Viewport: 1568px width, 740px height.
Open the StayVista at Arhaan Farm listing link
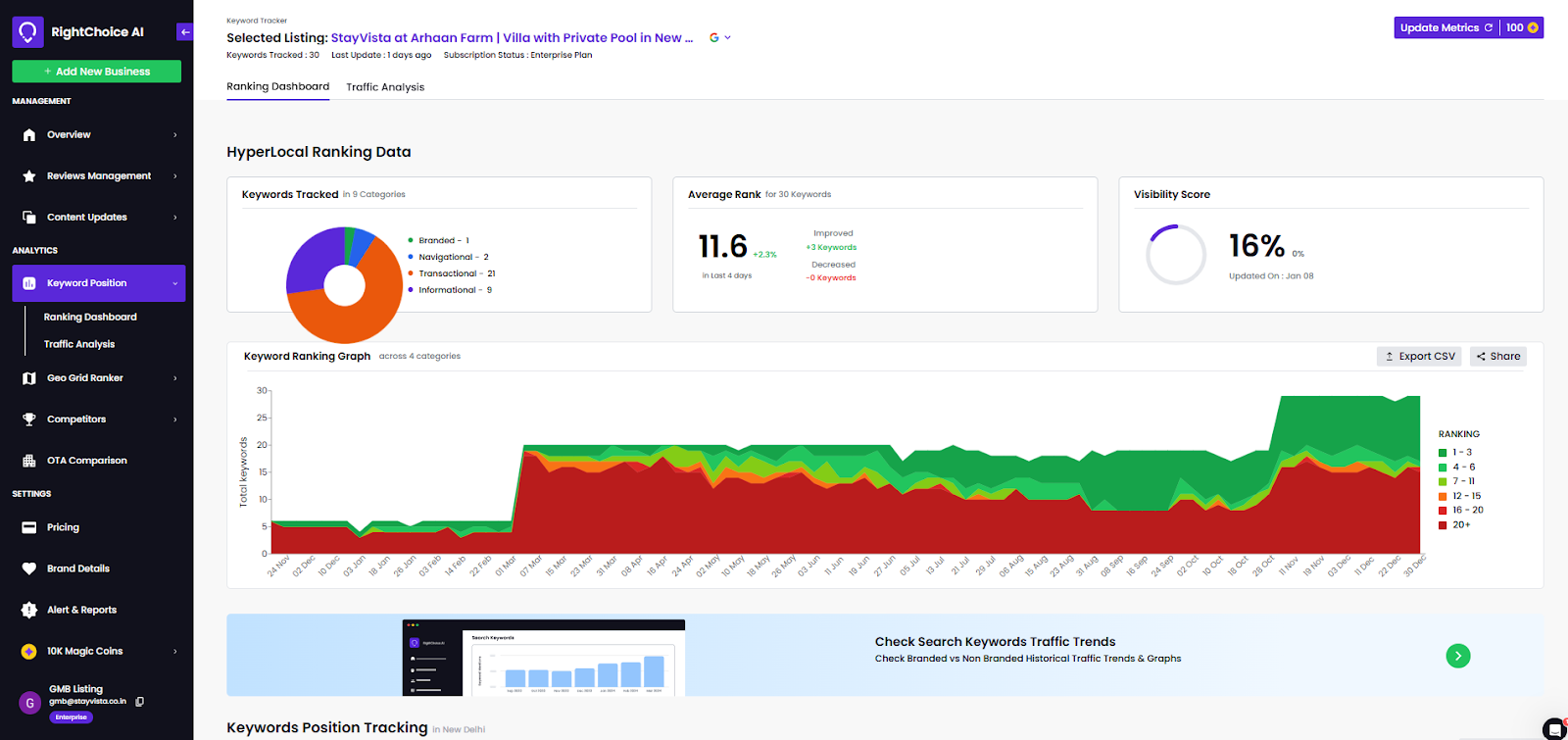[x=512, y=38]
